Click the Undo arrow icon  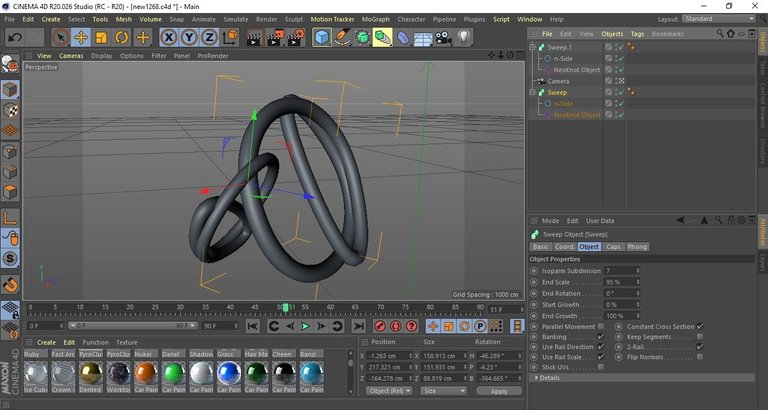point(15,37)
